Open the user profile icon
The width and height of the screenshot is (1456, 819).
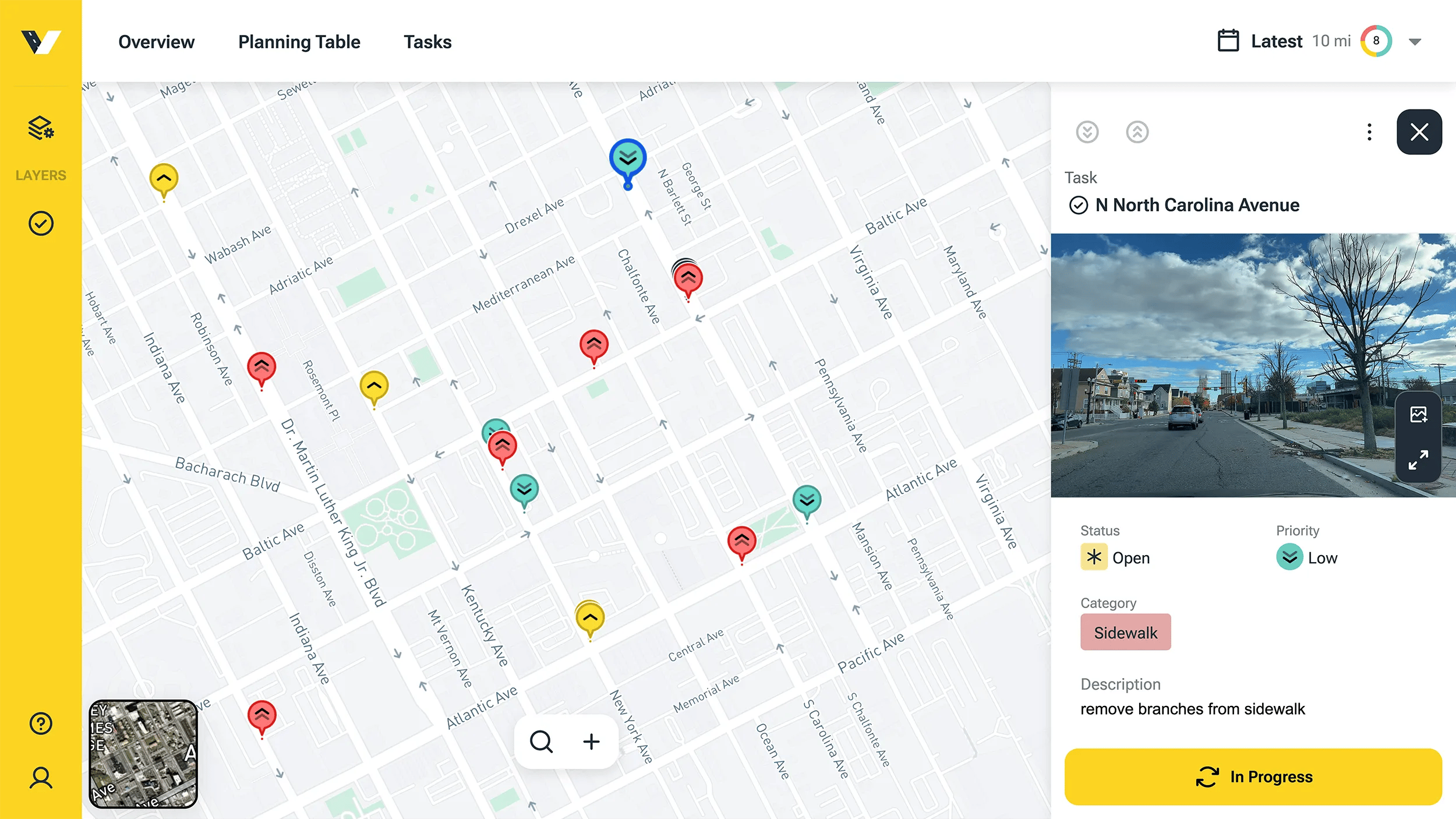(41, 778)
